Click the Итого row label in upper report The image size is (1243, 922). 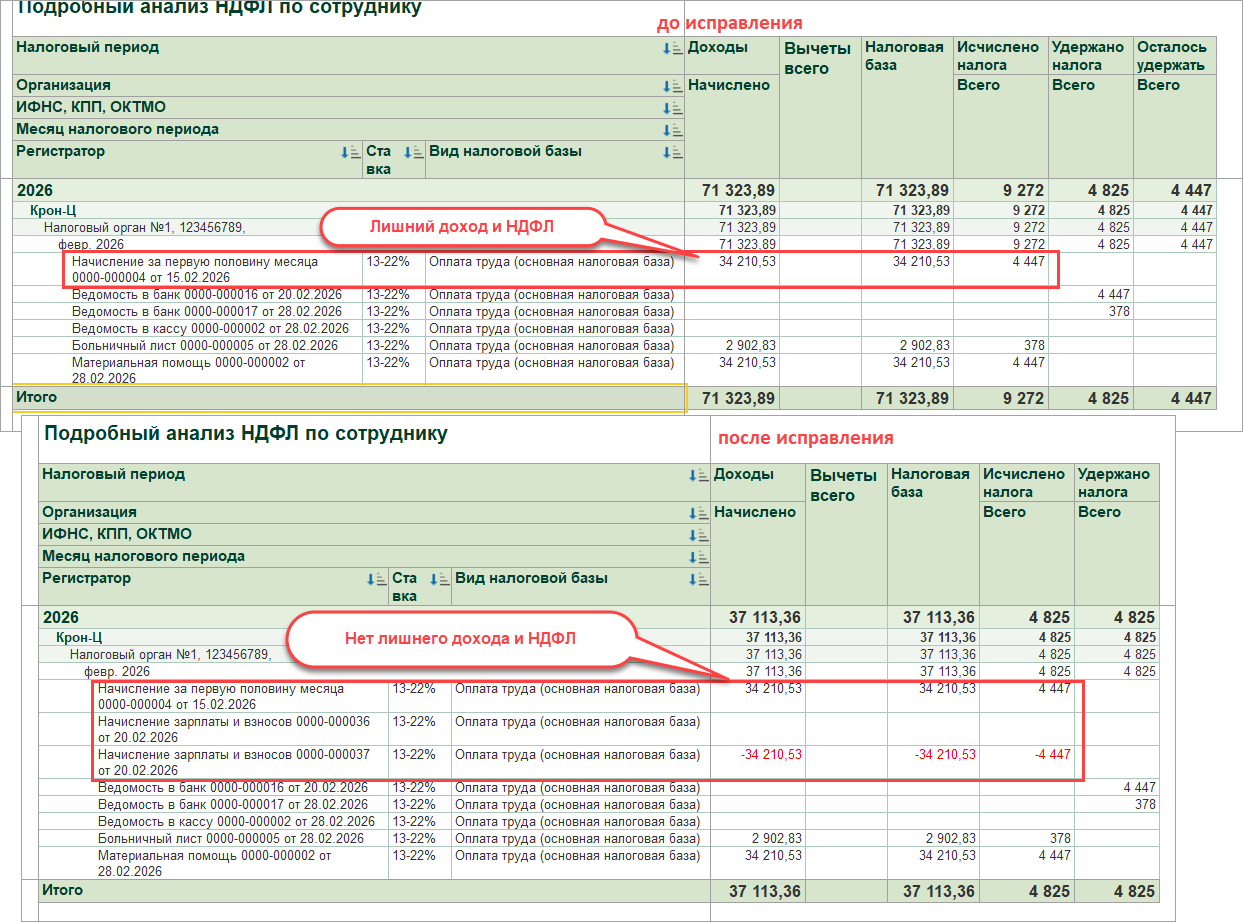(x=36, y=397)
